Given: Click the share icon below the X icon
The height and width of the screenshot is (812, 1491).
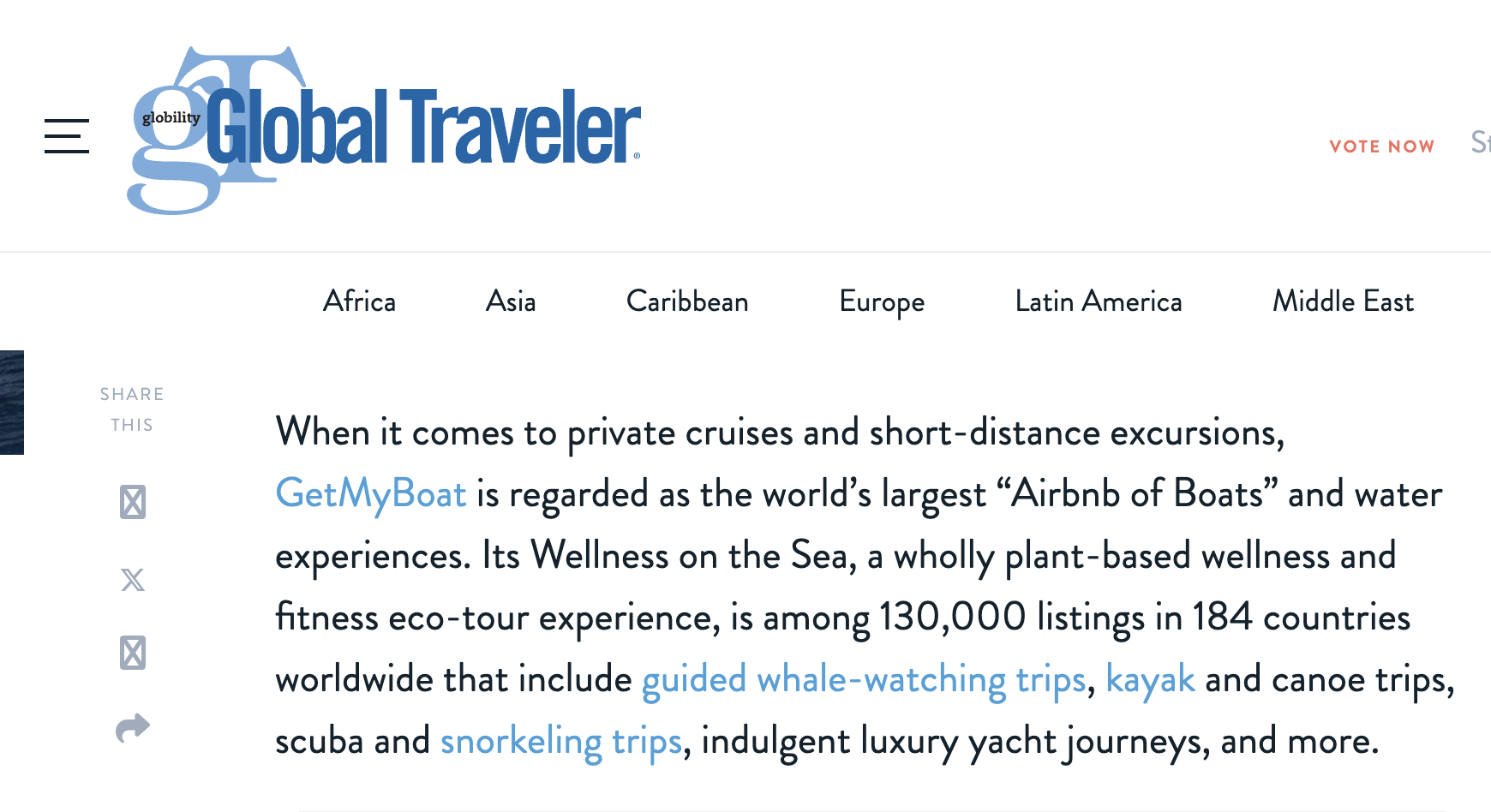Looking at the screenshot, I should point(133,653).
